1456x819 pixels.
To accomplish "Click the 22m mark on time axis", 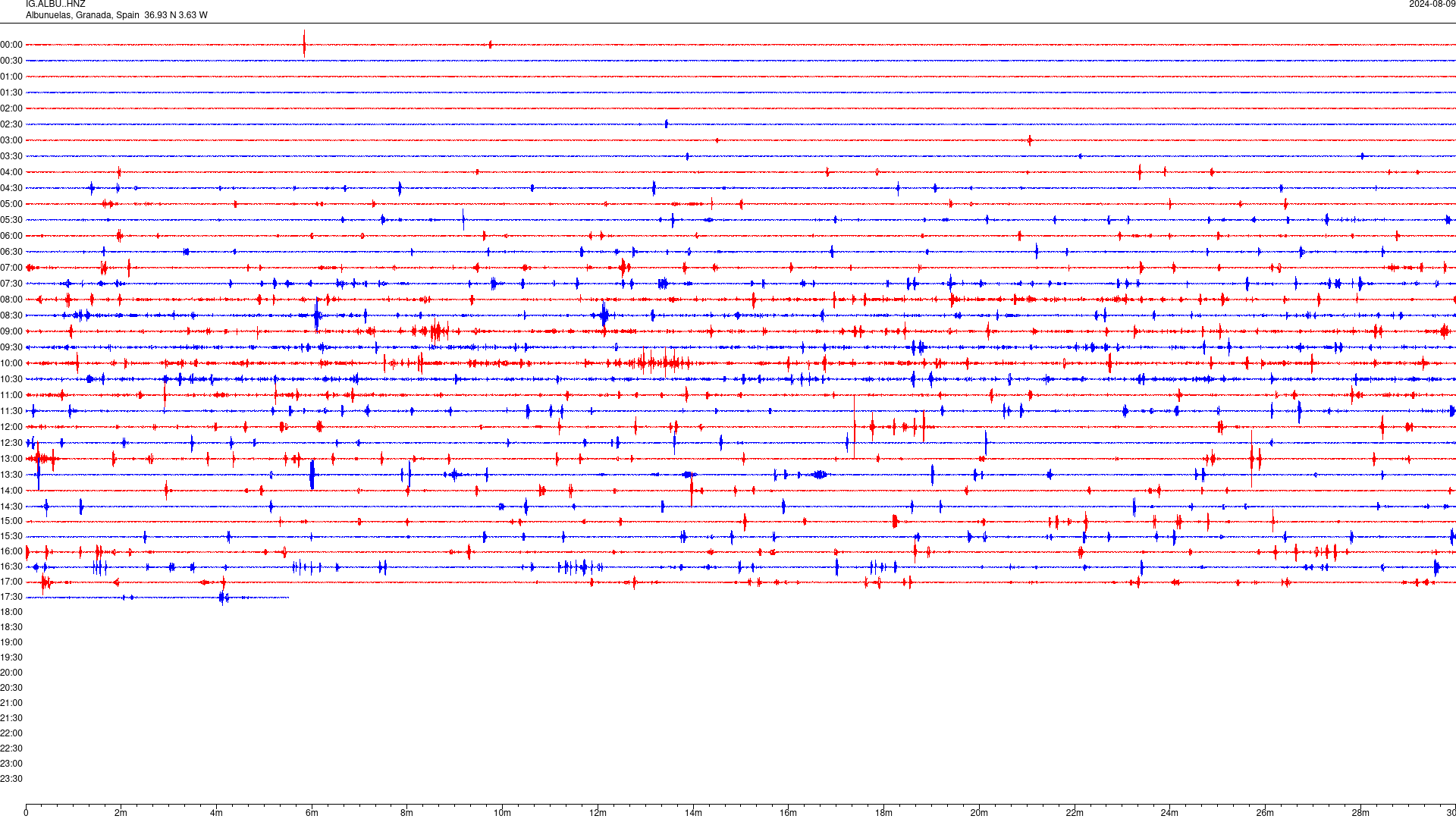I will point(1075,813).
